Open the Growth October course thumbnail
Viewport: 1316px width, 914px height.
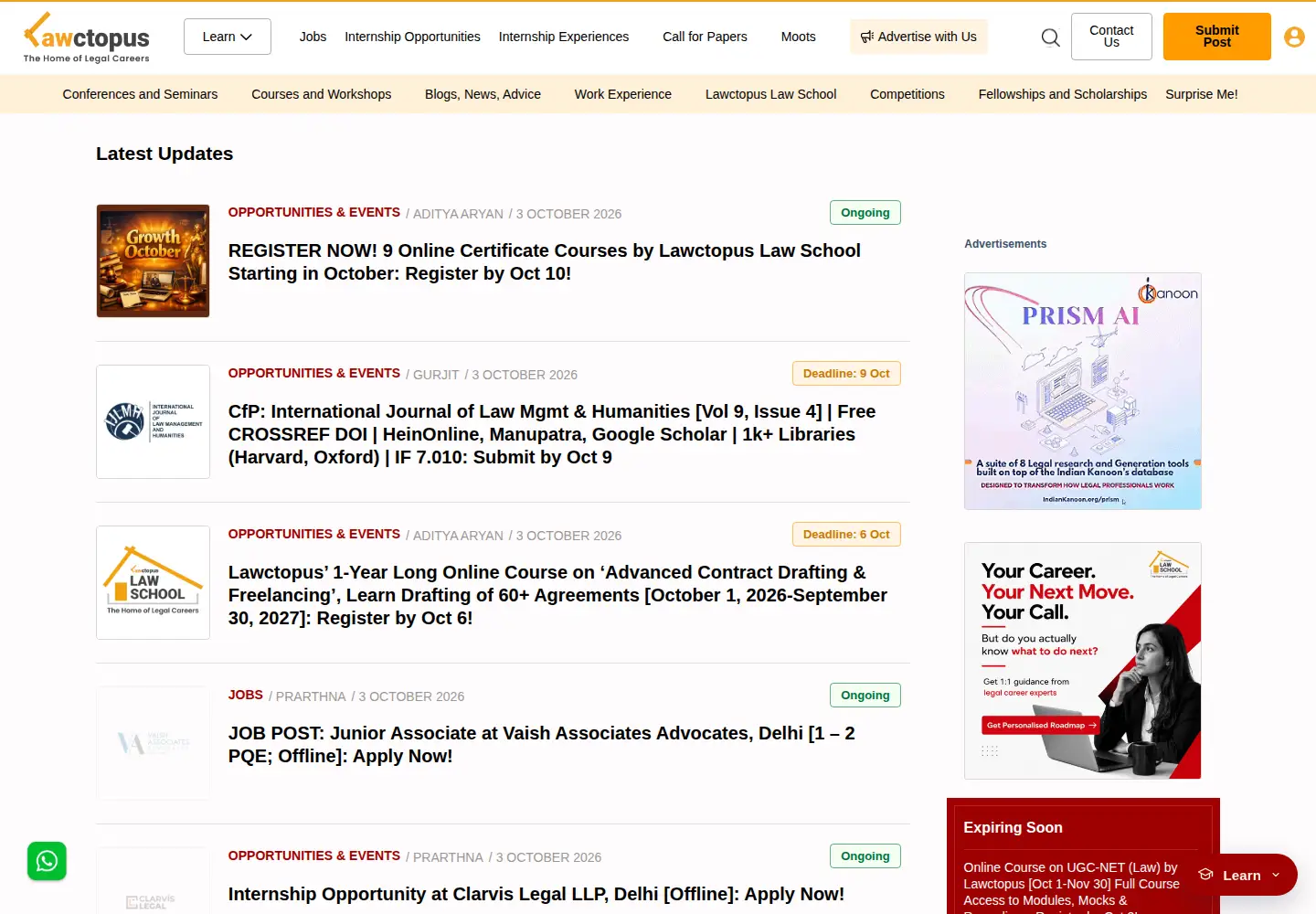[x=153, y=260]
